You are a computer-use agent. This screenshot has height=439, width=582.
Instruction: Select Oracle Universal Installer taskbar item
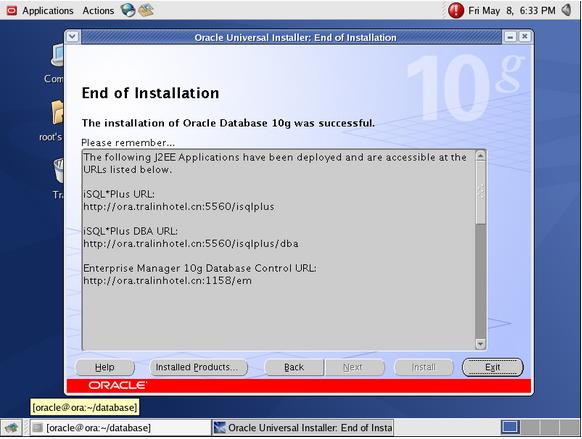coord(303,428)
